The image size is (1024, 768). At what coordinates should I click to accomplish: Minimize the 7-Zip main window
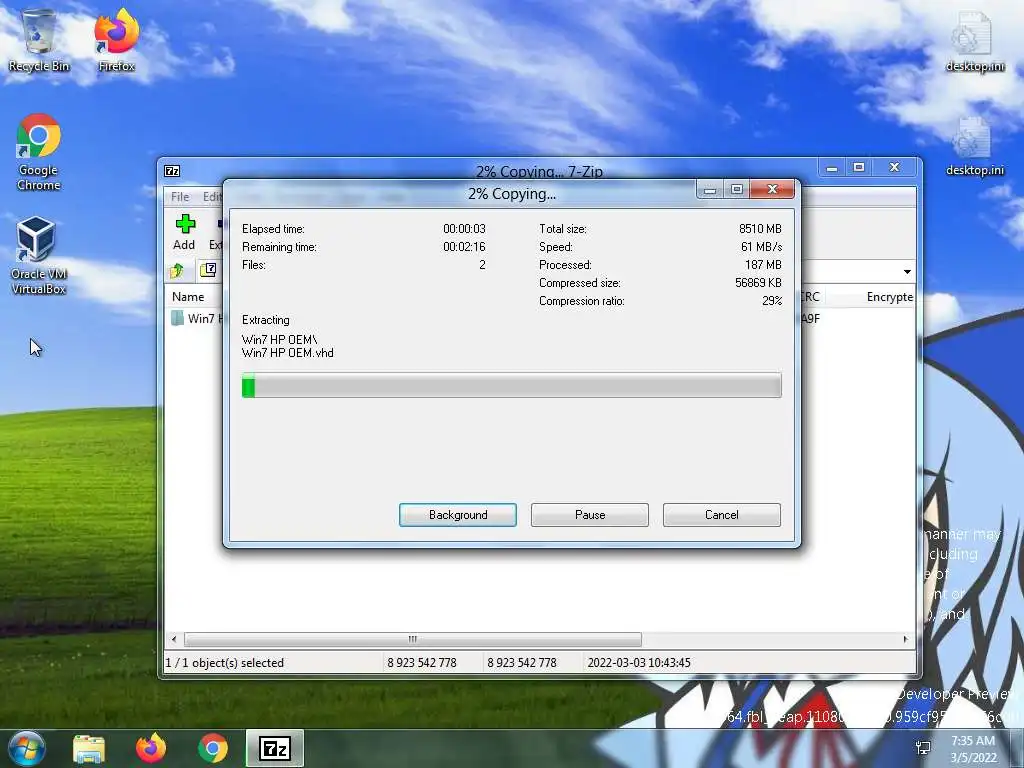(x=832, y=168)
